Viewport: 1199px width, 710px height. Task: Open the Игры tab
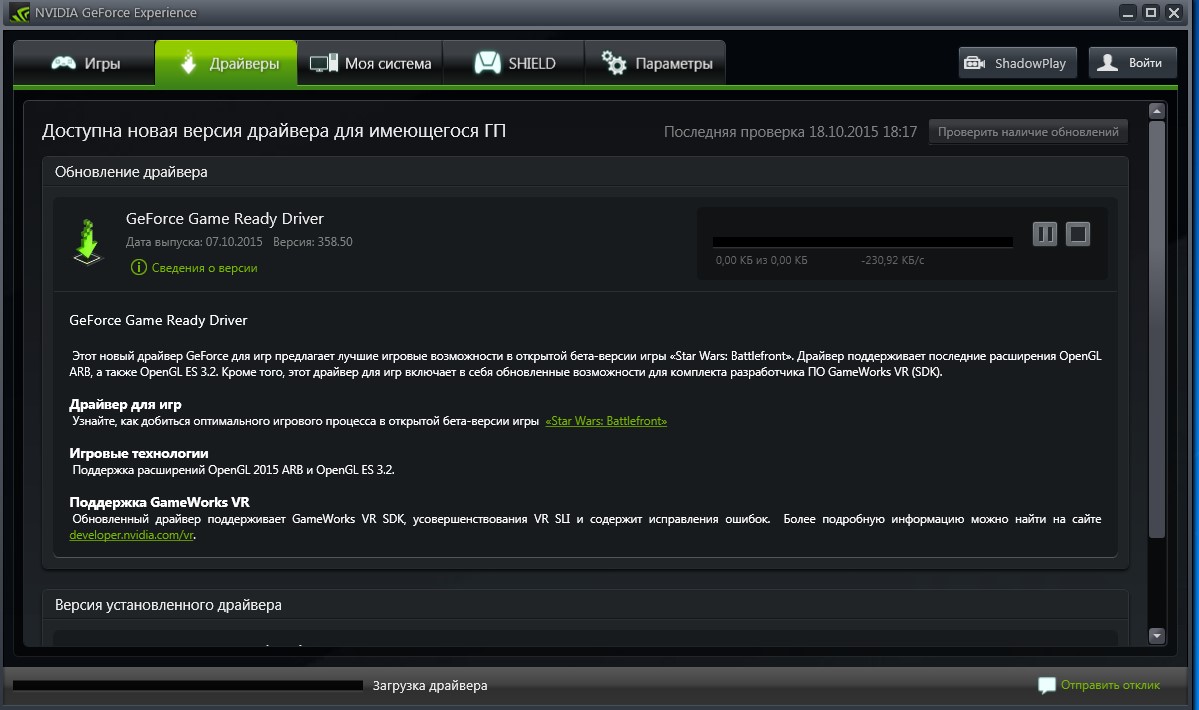click(x=84, y=63)
